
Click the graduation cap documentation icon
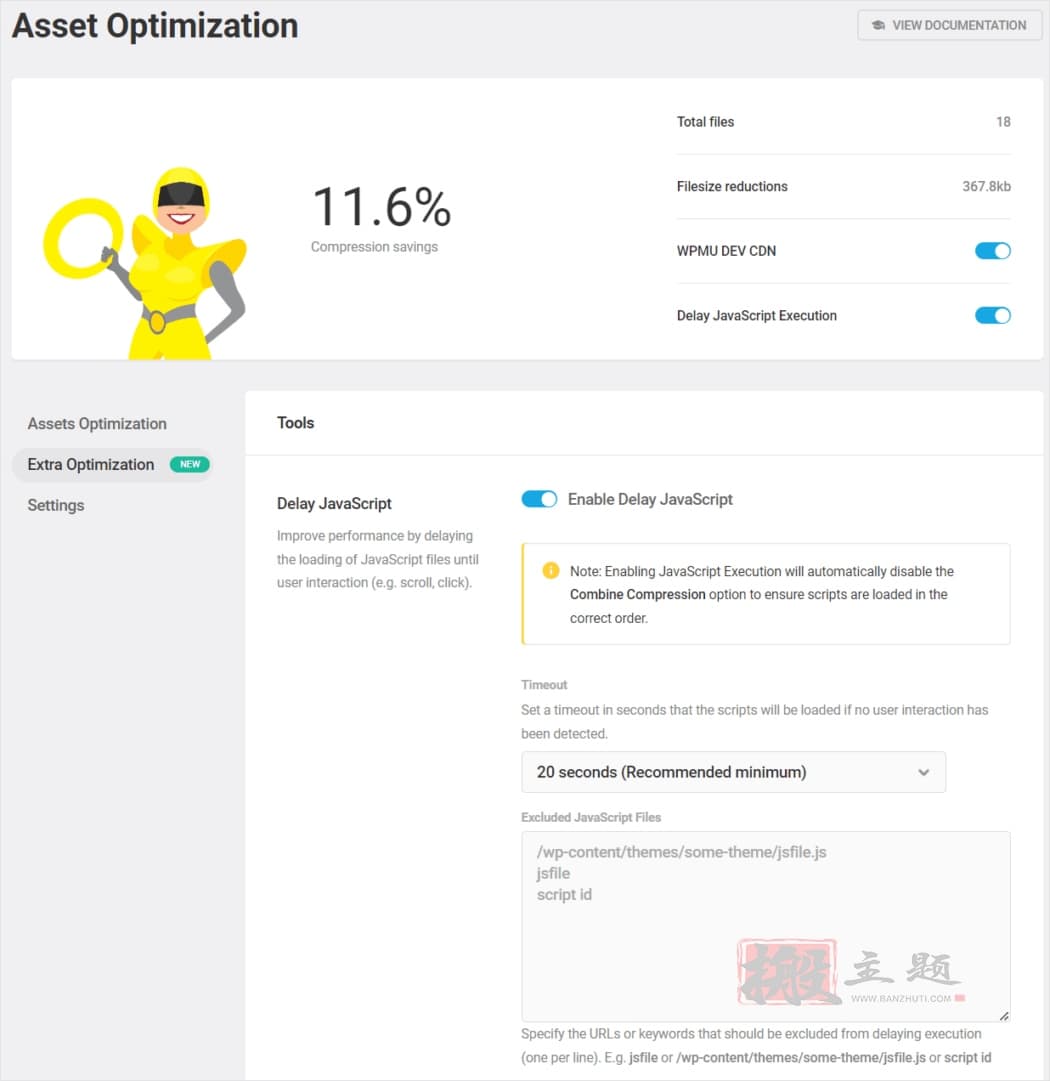[878, 26]
